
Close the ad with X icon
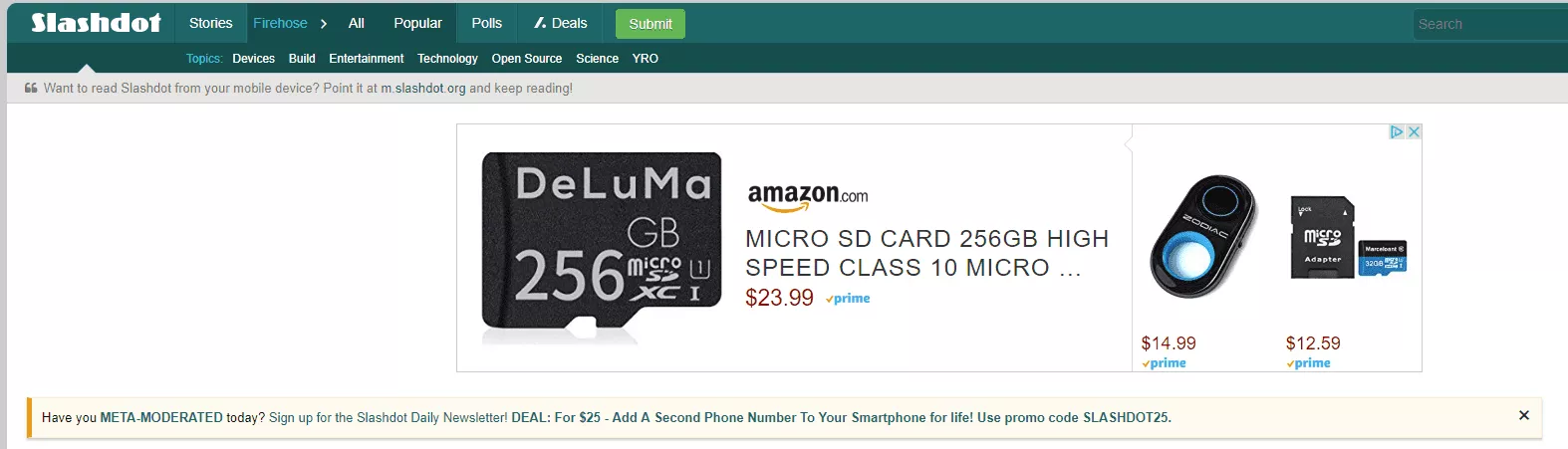[1414, 132]
